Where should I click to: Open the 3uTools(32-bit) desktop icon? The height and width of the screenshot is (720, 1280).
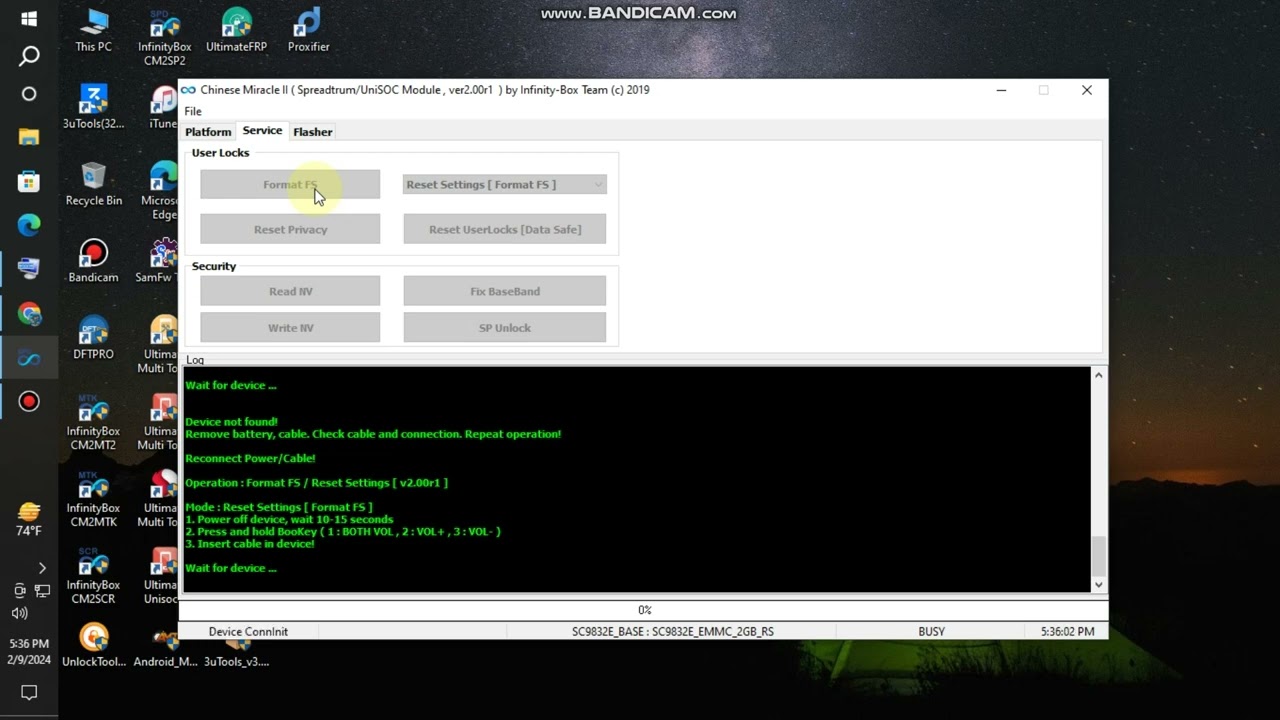click(93, 102)
